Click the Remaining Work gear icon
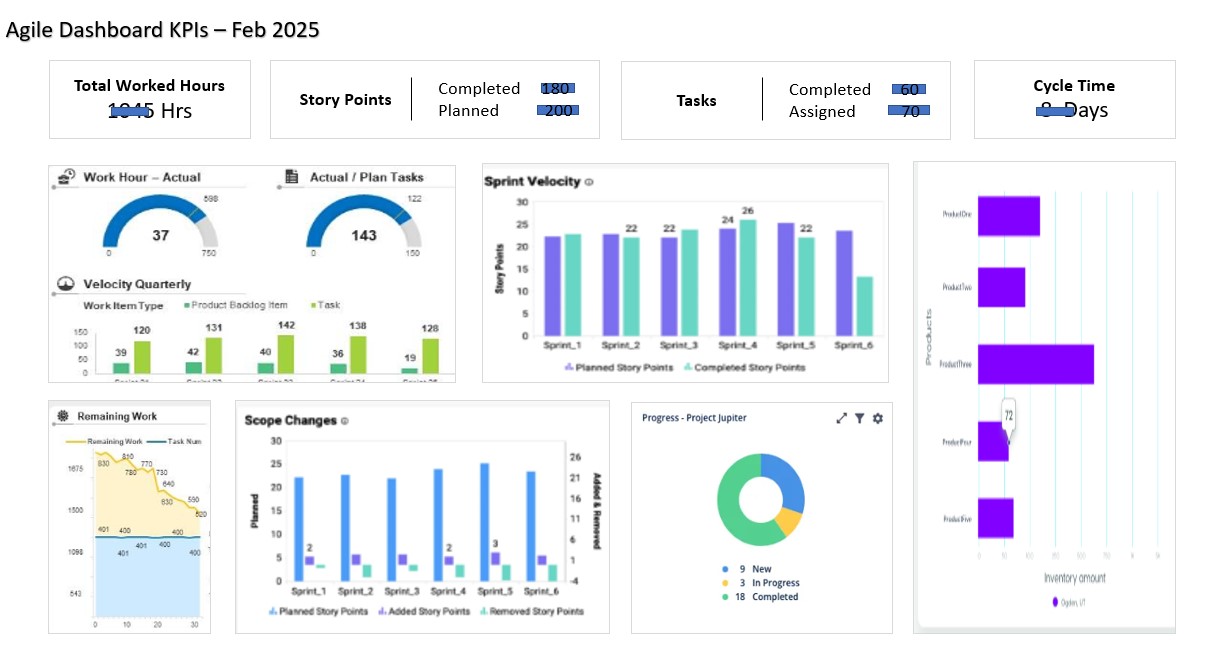The image size is (1216, 670). pos(63,416)
